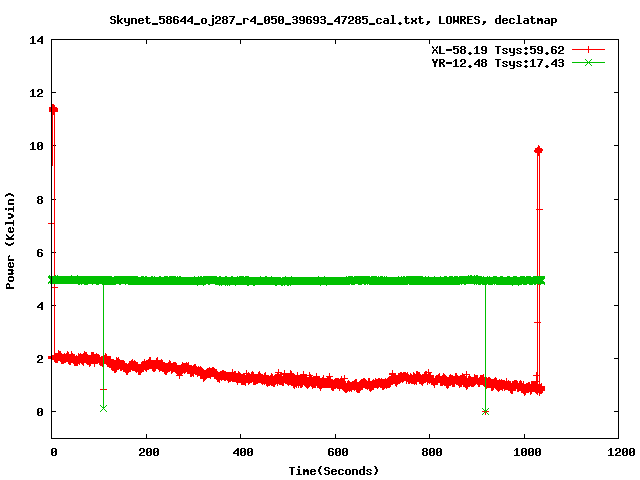Click the y-axis tick label 6
640x480 pixels.
tap(40, 253)
